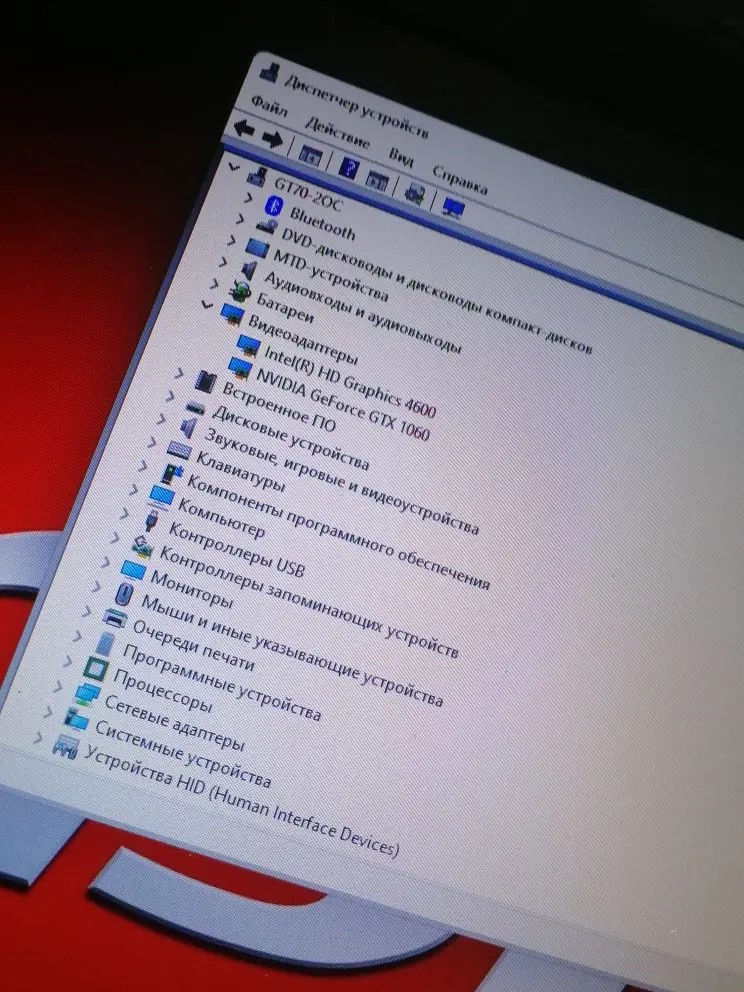Screen dimensions: 744x992
Task: Click the mouse icon beside Мыши и иные указывающие устройства
Action: 124,595
